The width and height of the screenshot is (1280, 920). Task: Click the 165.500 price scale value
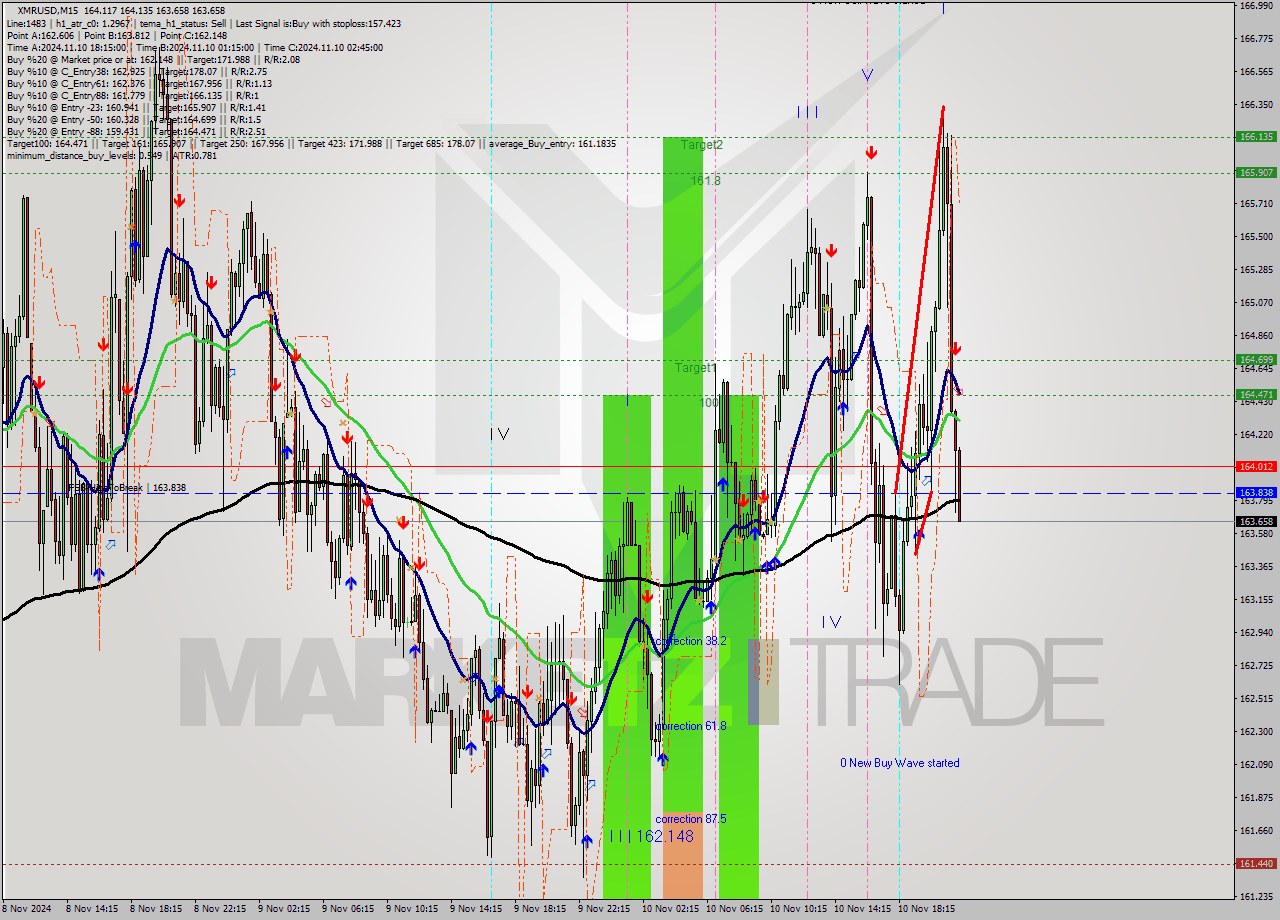click(1255, 237)
